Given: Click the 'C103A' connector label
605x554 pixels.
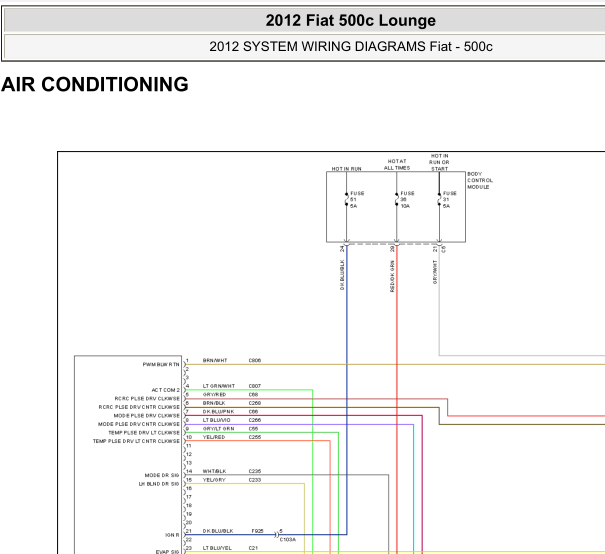Looking at the screenshot, I should 287,539.
